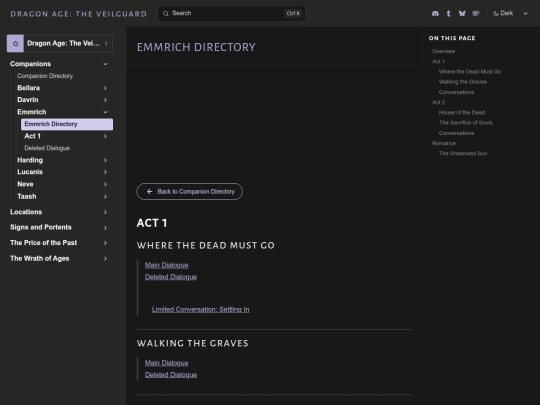Open Companion Directory in the sidebar
This screenshot has width=540, height=405.
45,76
